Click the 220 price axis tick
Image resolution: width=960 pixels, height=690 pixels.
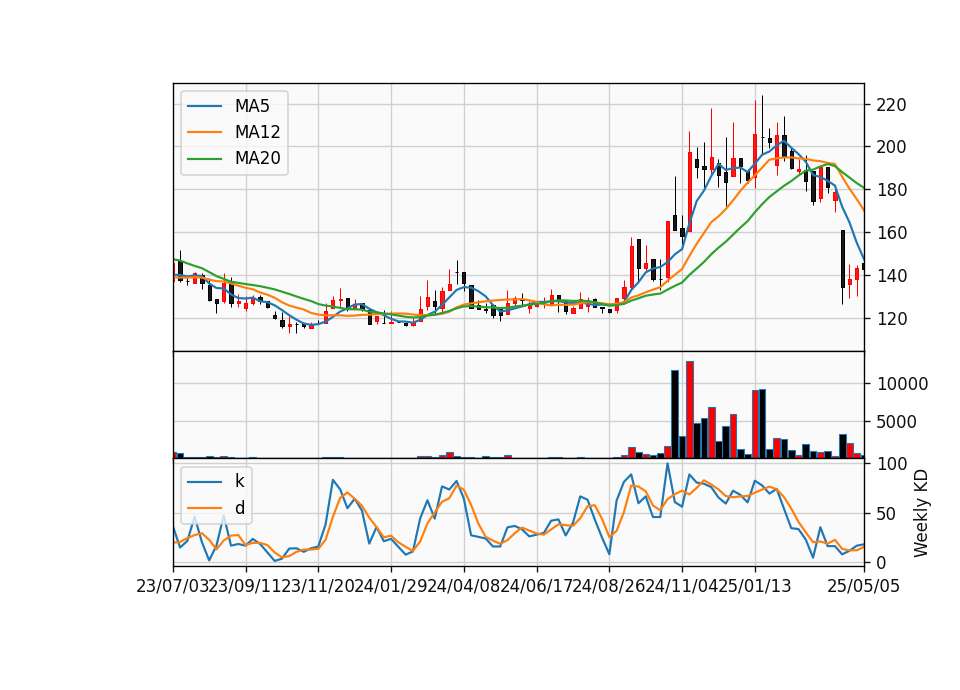(891, 105)
